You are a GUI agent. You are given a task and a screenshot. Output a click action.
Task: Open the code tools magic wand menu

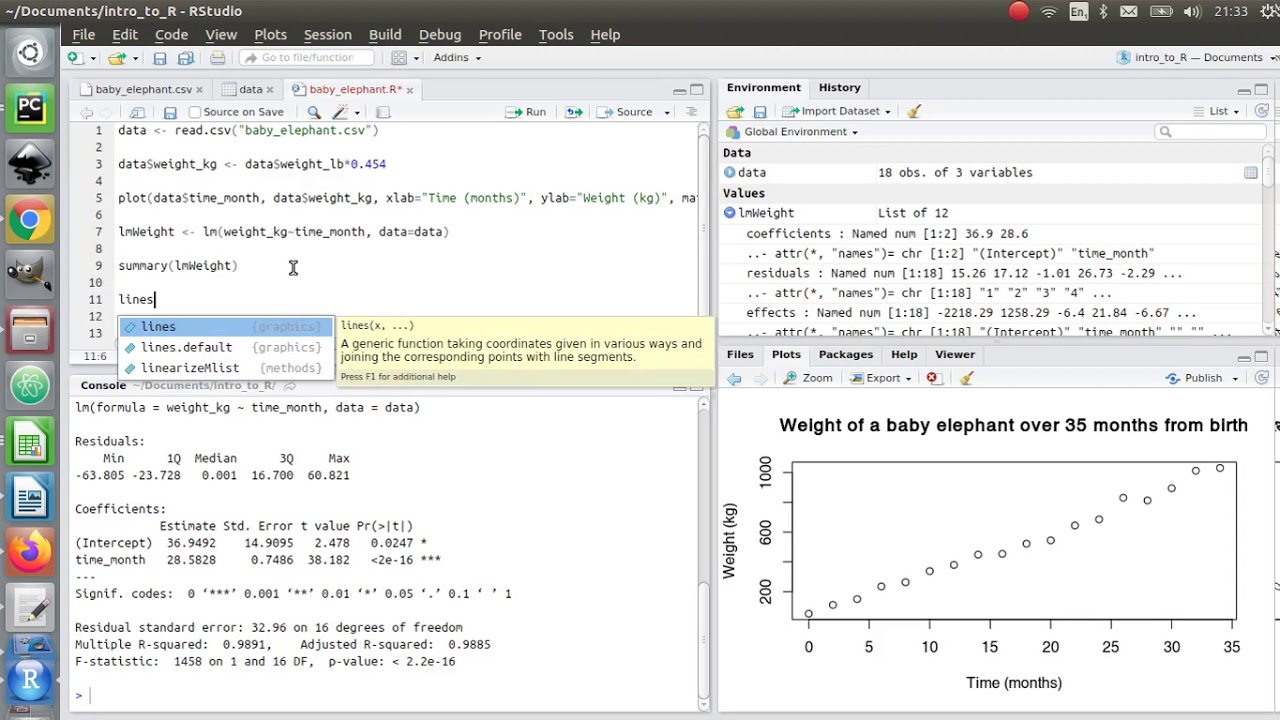[343, 112]
